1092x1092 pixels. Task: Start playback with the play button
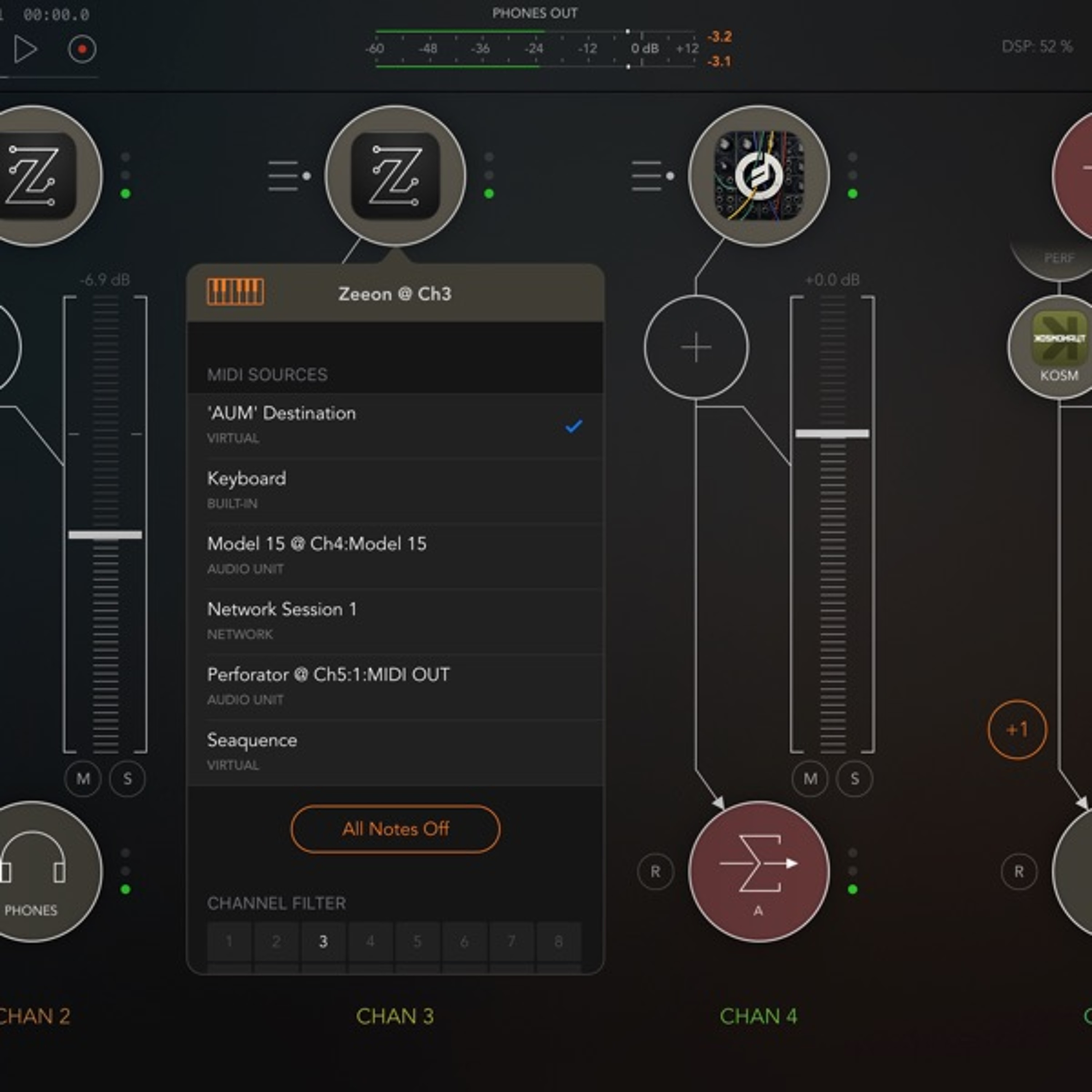[x=25, y=49]
